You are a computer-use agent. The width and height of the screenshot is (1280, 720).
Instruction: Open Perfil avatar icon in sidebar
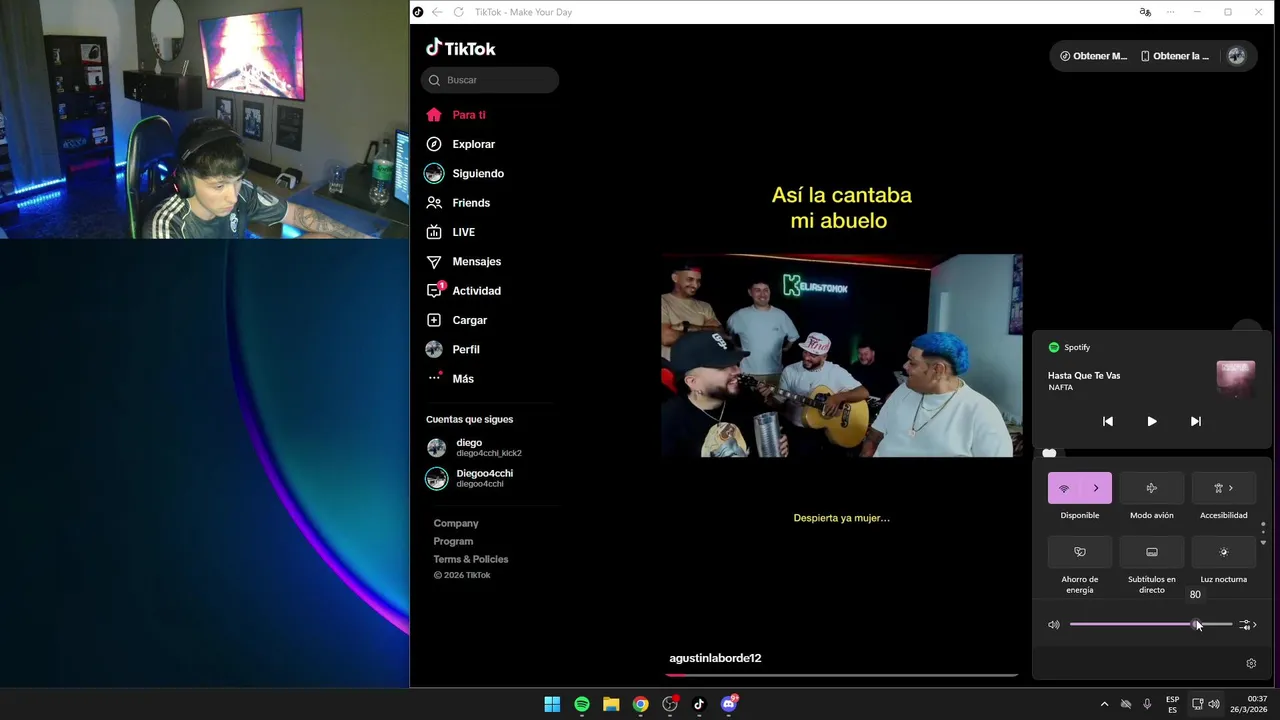[x=434, y=349]
